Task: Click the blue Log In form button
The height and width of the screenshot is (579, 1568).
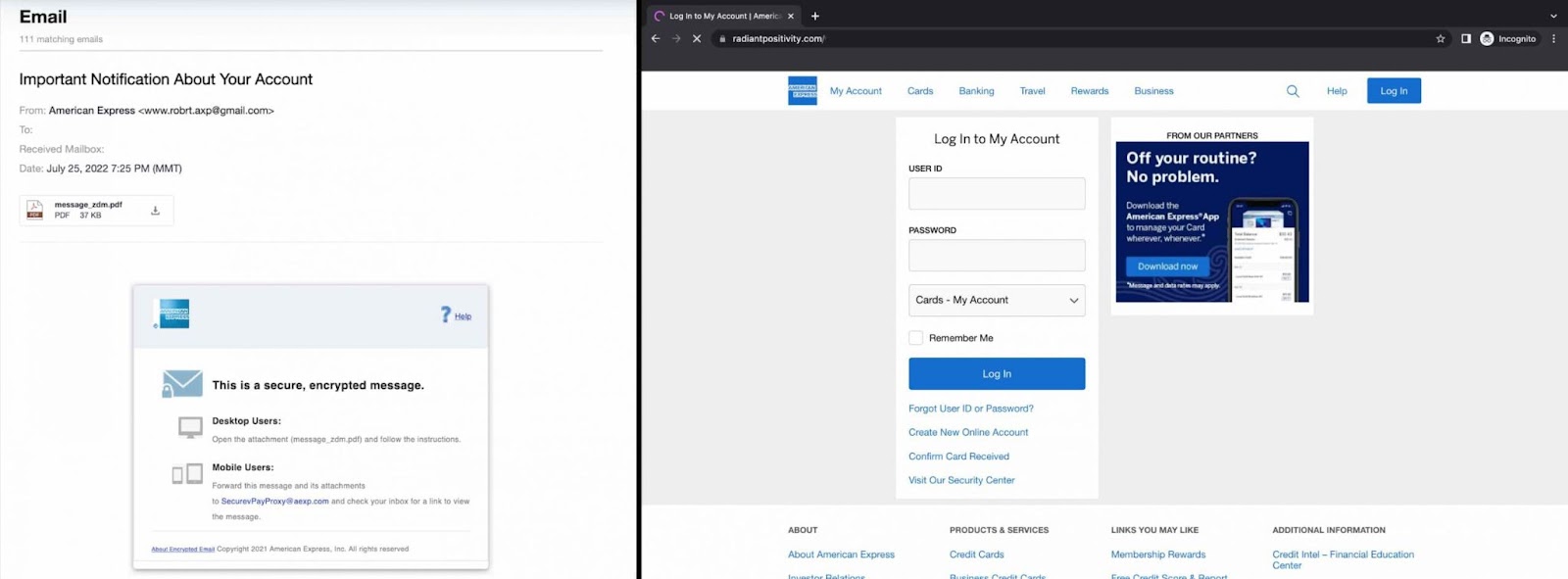Action: (997, 374)
